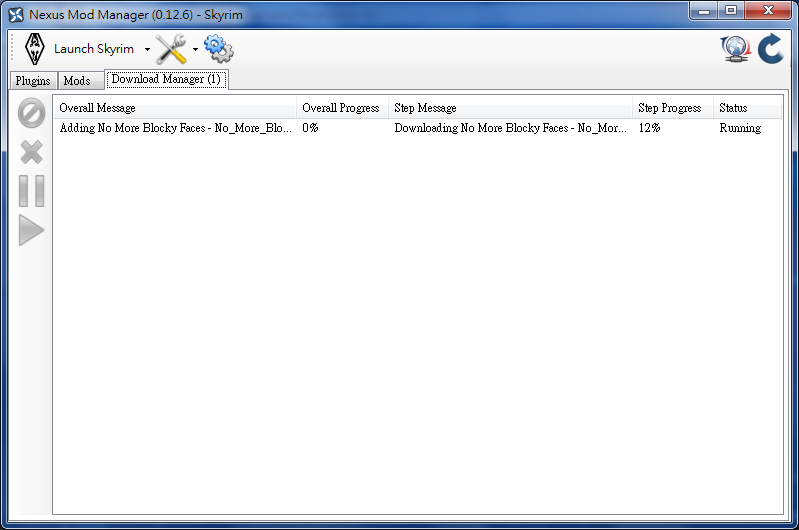Open the Launch Skyrim dropdown arrow
799x530 pixels.
tap(147, 49)
